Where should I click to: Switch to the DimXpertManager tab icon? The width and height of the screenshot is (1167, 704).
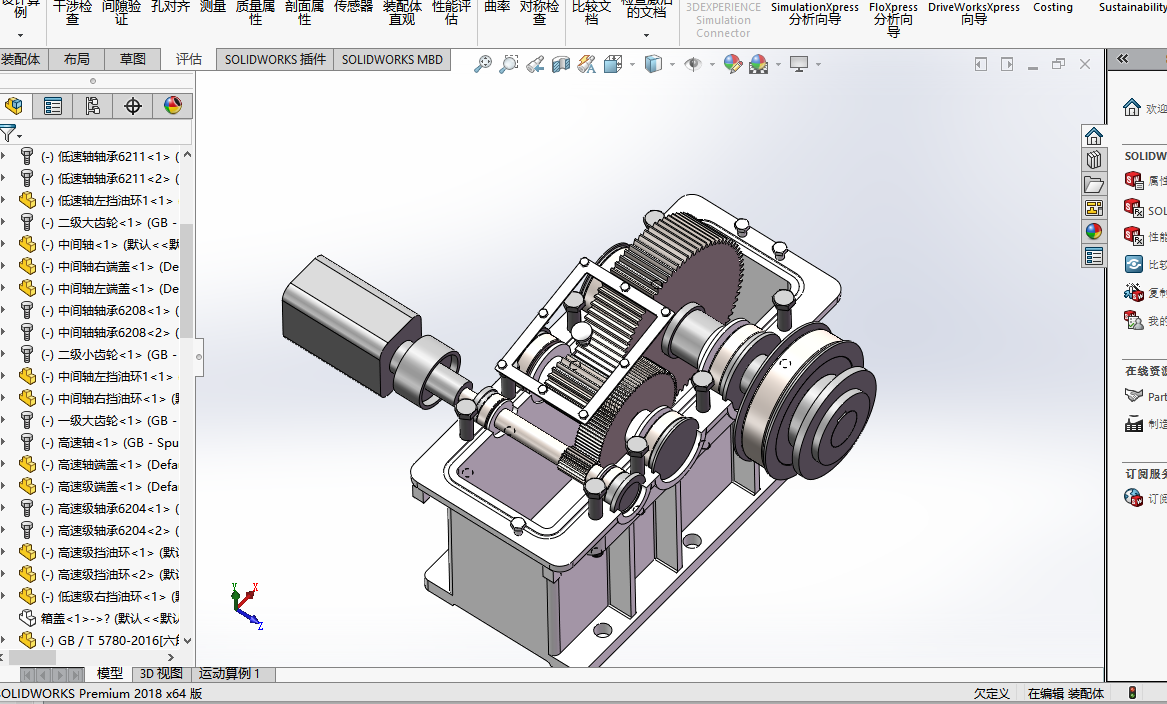(x=132, y=106)
